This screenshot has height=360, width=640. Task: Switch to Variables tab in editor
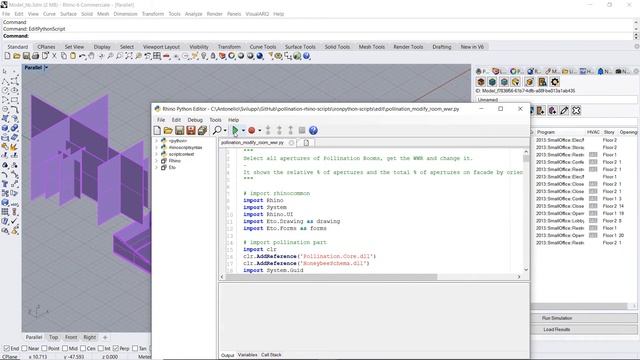pyautogui.click(x=247, y=355)
